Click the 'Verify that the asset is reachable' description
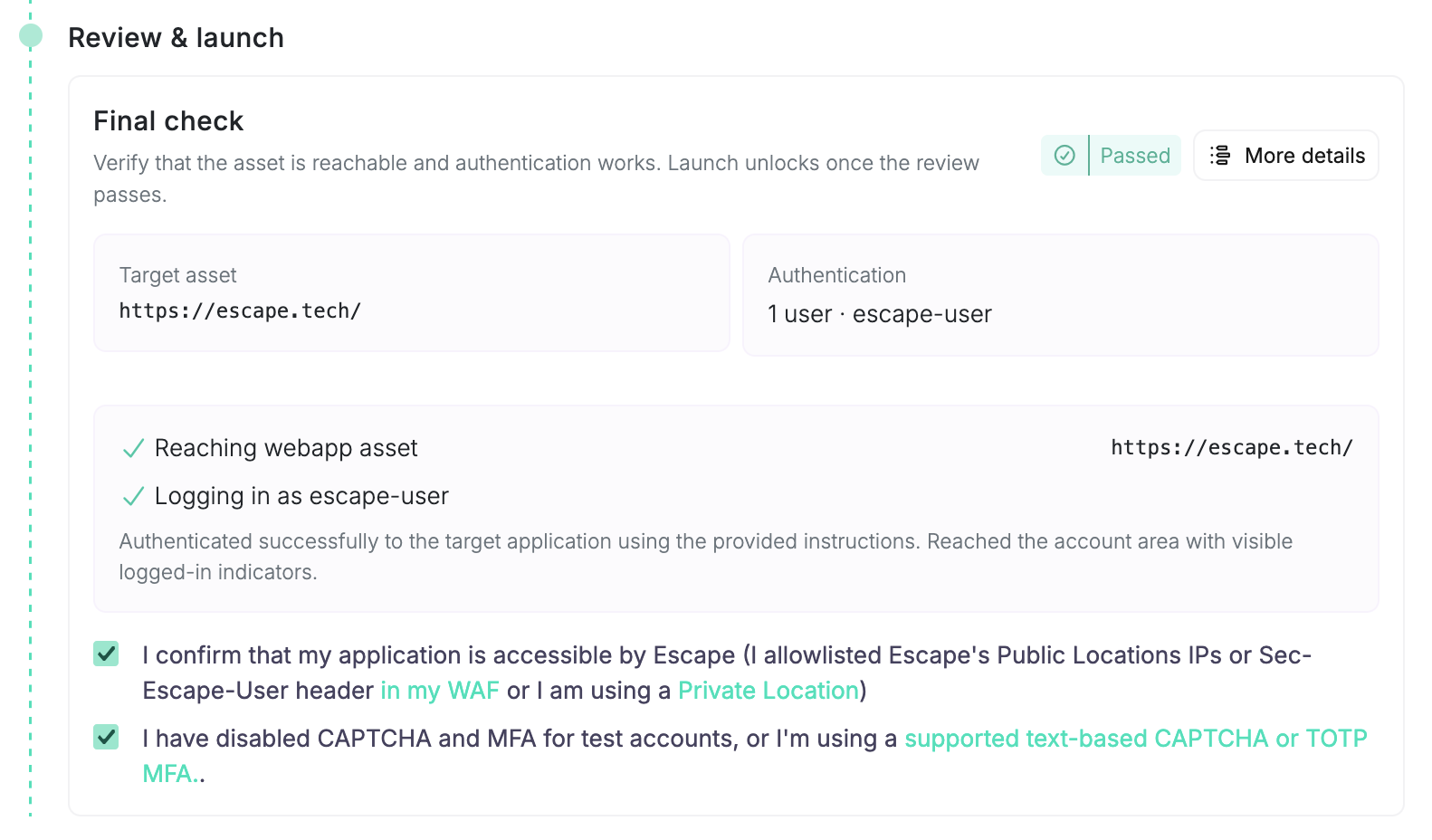This screenshot has height=840, width=1432. tap(536, 178)
